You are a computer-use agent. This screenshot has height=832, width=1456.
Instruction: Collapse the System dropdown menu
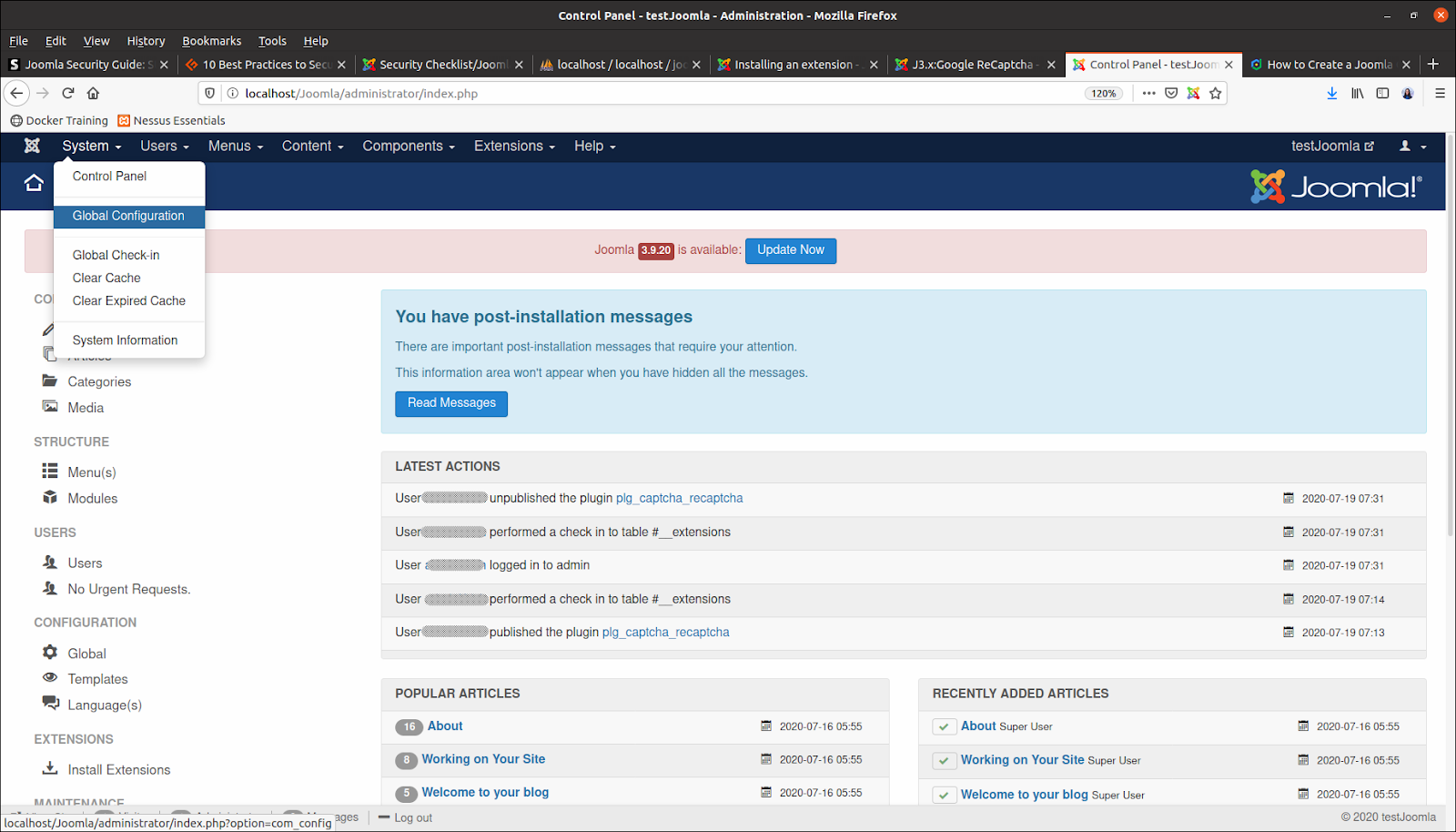click(91, 146)
